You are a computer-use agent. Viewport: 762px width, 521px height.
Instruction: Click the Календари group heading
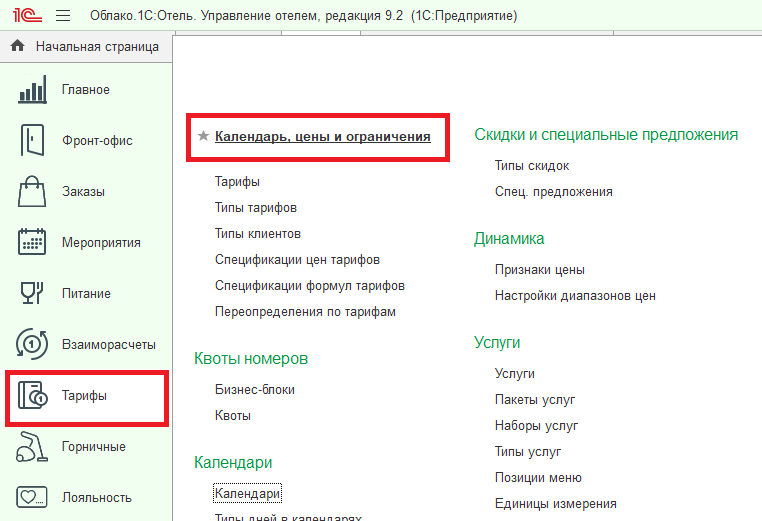coord(233,463)
